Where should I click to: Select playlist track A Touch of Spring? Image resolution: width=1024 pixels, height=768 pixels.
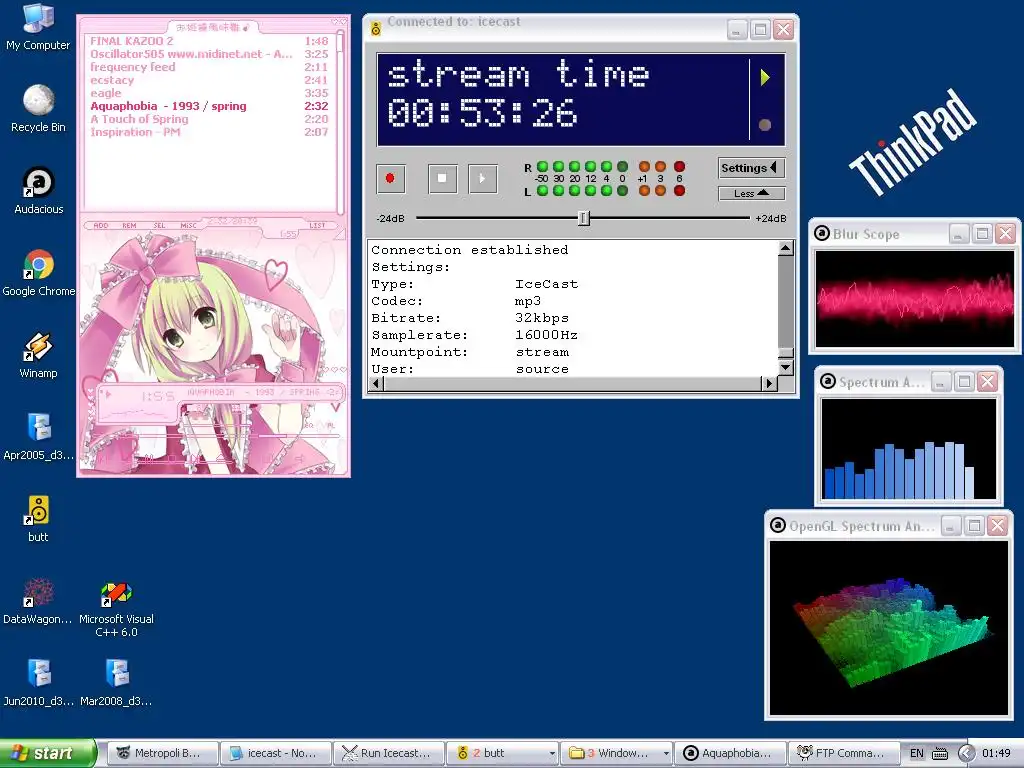pyautogui.click(x=209, y=120)
